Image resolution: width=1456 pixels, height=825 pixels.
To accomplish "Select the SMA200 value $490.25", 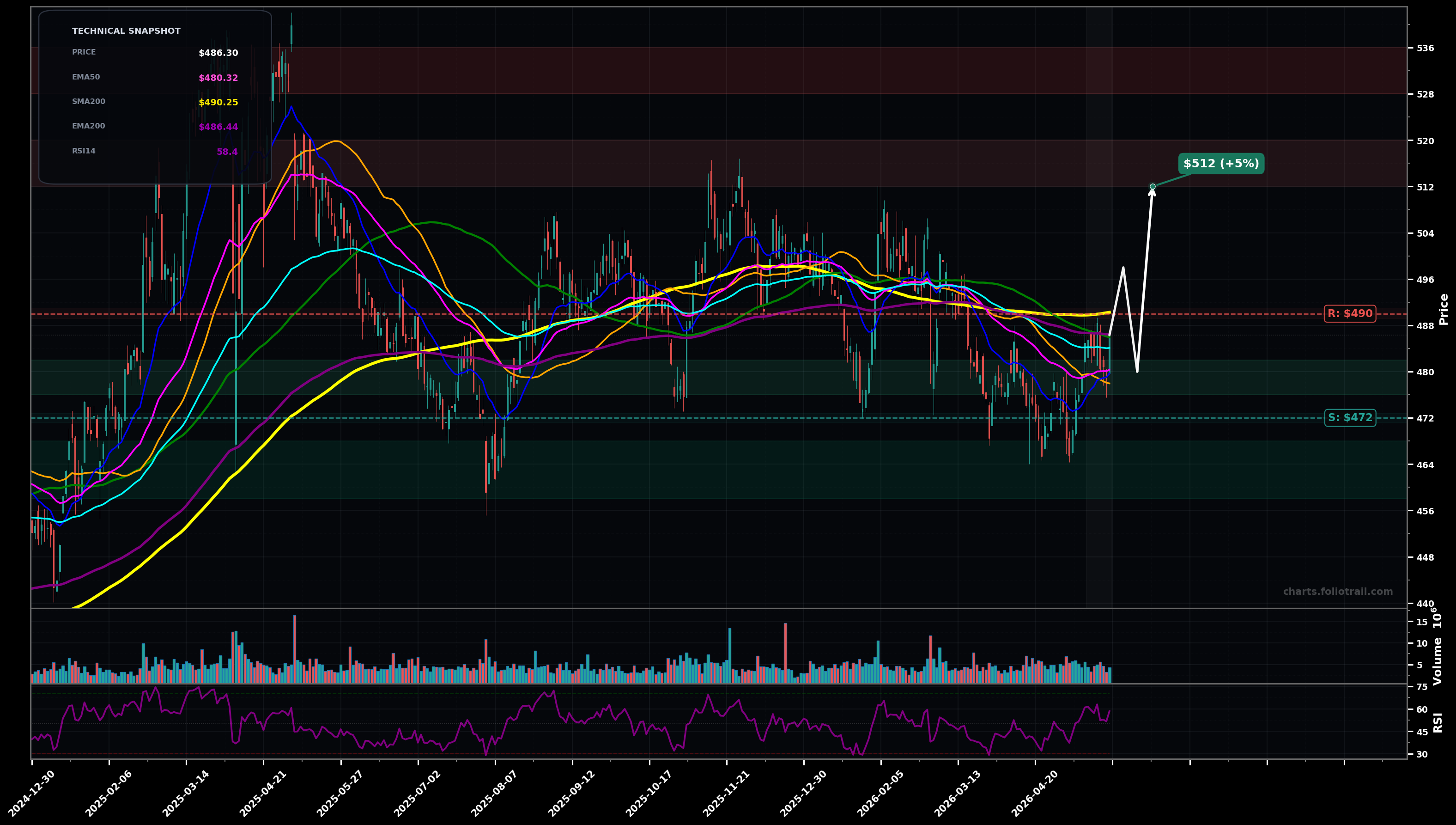I will (218, 103).
